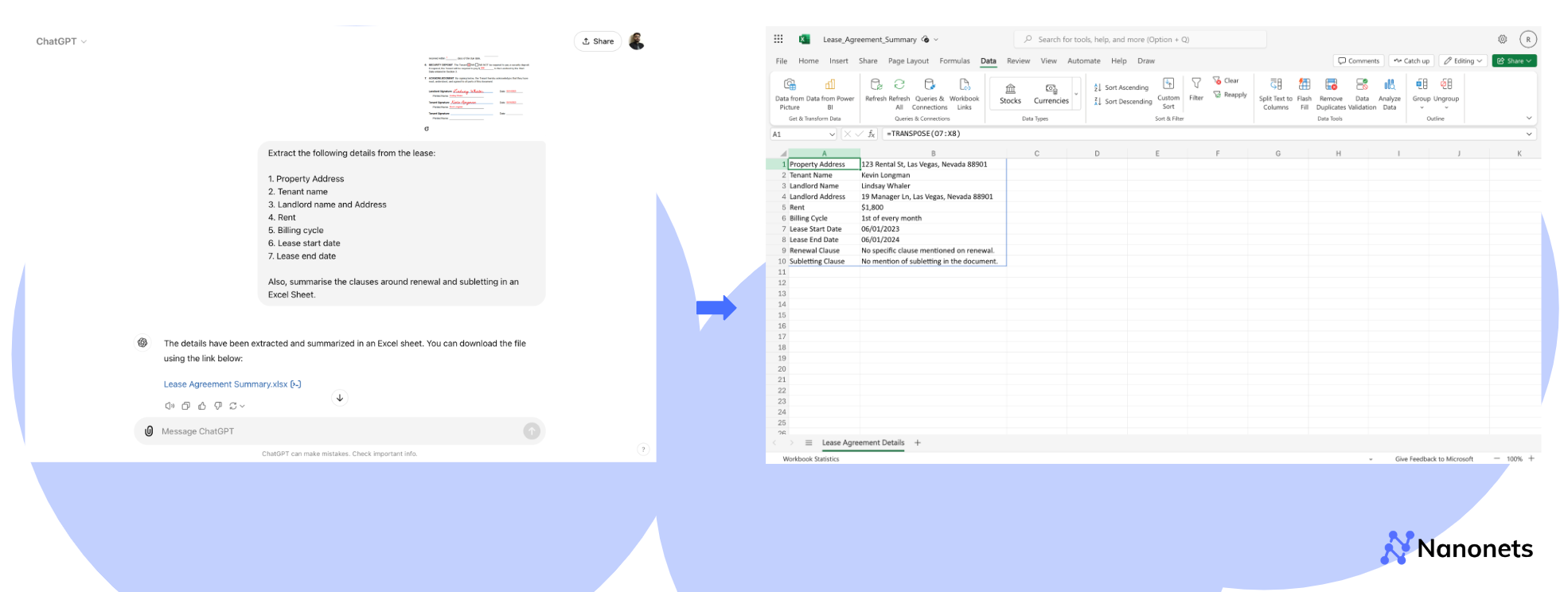Open Data from Power BI
The width and height of the screenshot is (1568, 592).
830,92
